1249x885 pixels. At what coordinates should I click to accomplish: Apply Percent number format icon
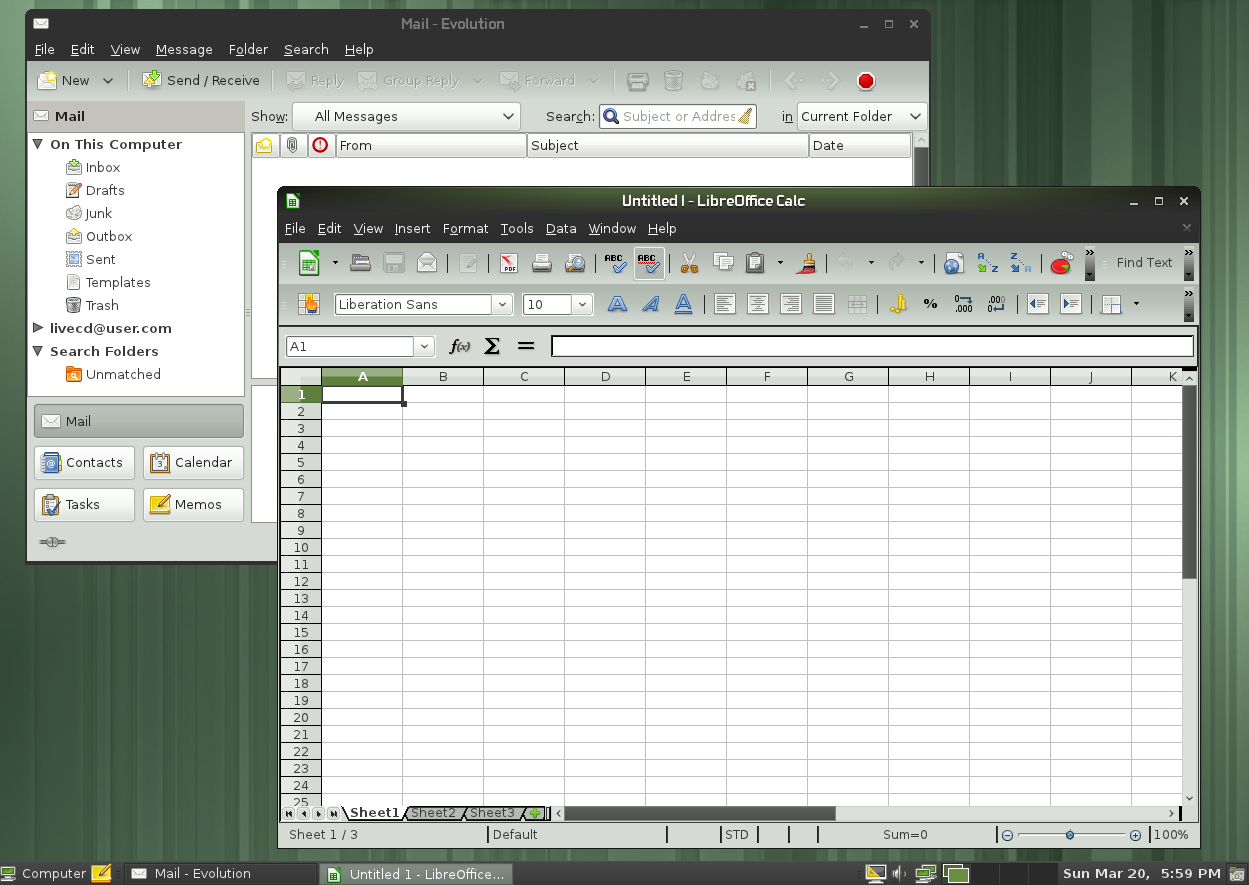[931, 304]
